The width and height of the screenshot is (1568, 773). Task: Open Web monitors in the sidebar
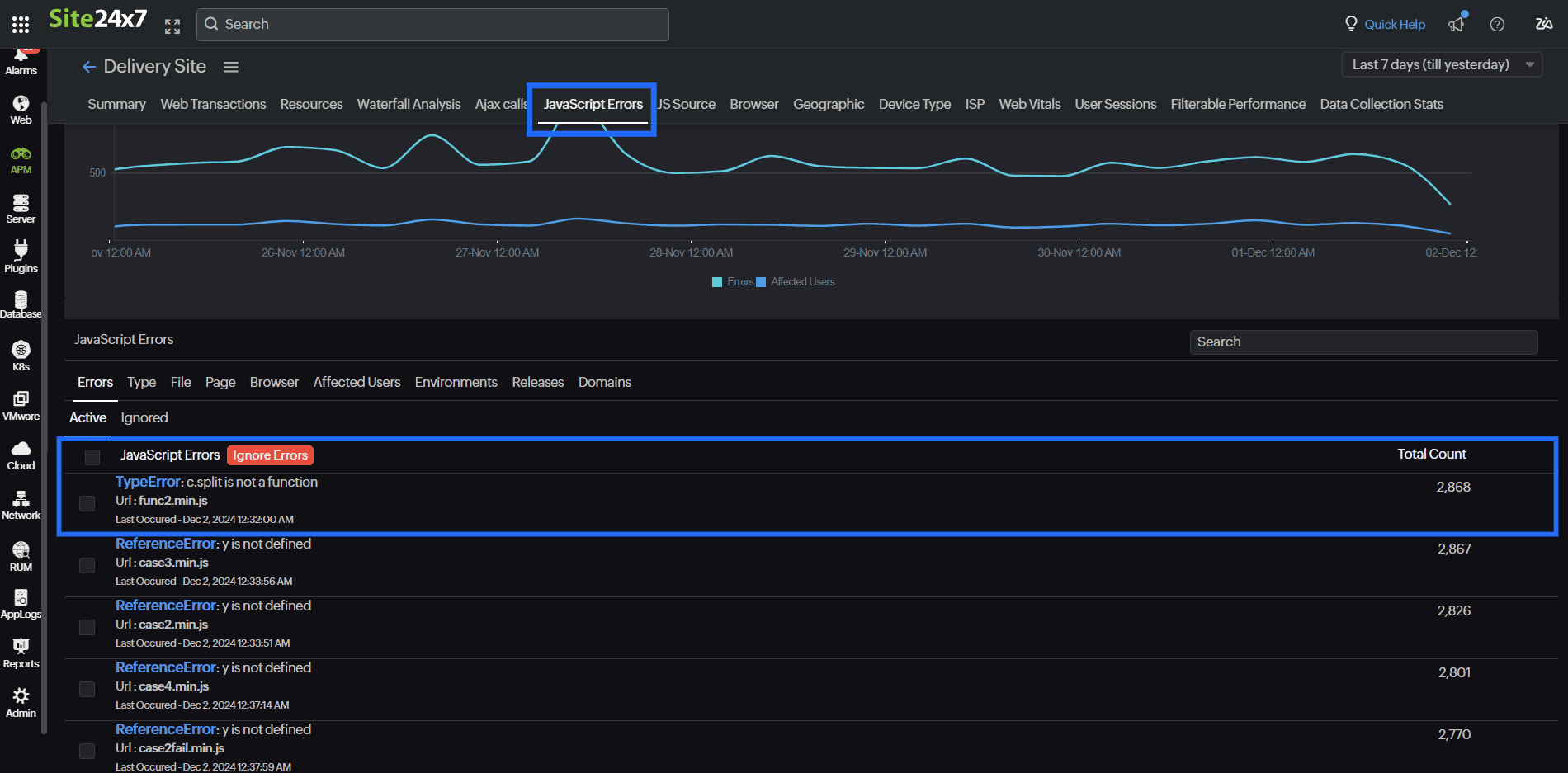21,111
